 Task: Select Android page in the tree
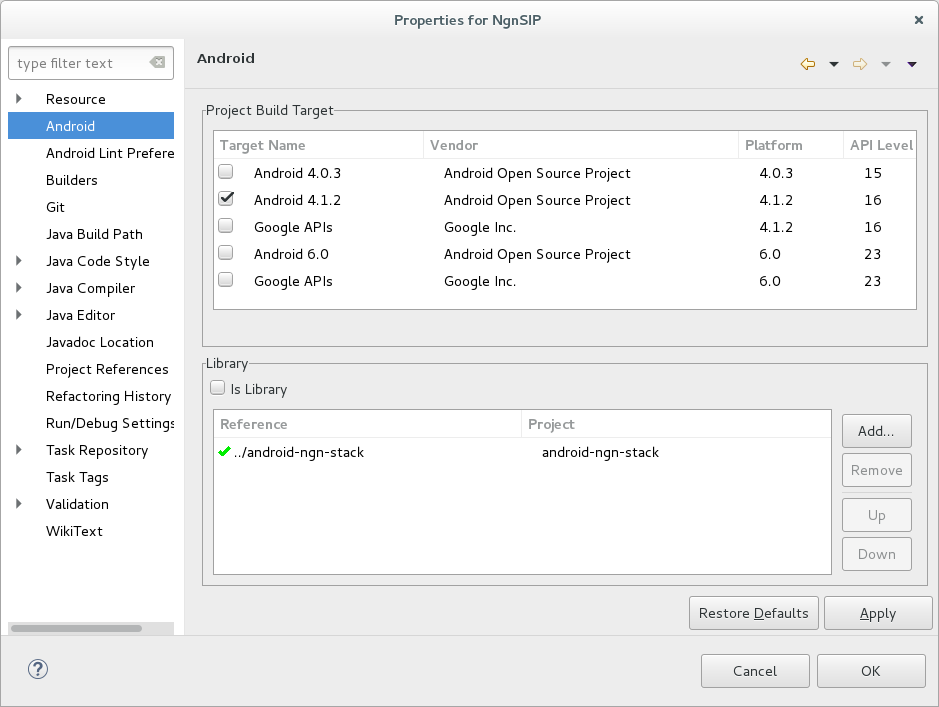coord(91,126)
